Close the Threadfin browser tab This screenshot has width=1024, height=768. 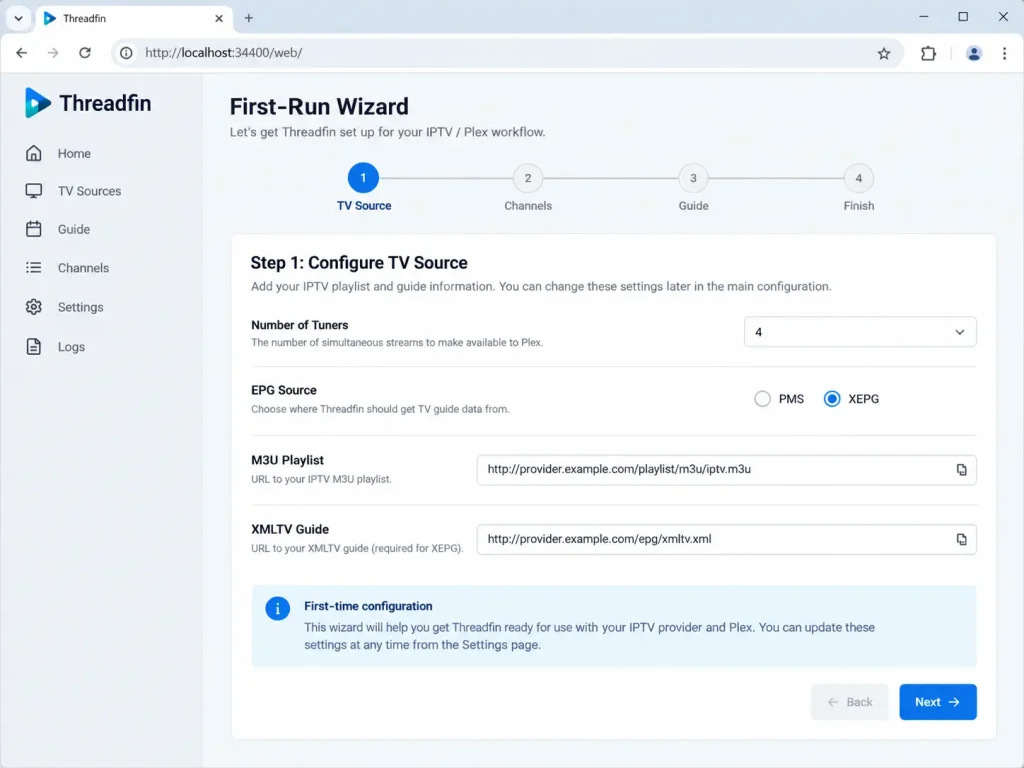point(219,18)
